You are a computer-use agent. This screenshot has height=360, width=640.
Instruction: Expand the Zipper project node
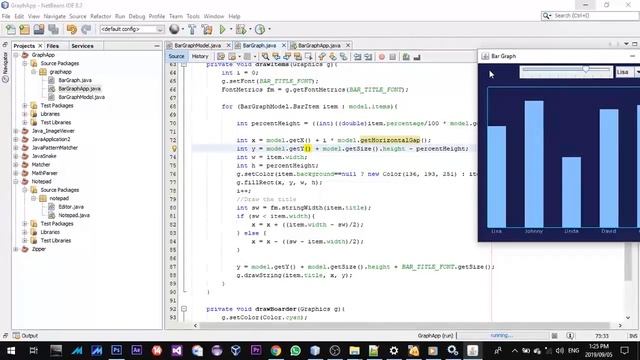pyautogui.click(x=16, y=249)
